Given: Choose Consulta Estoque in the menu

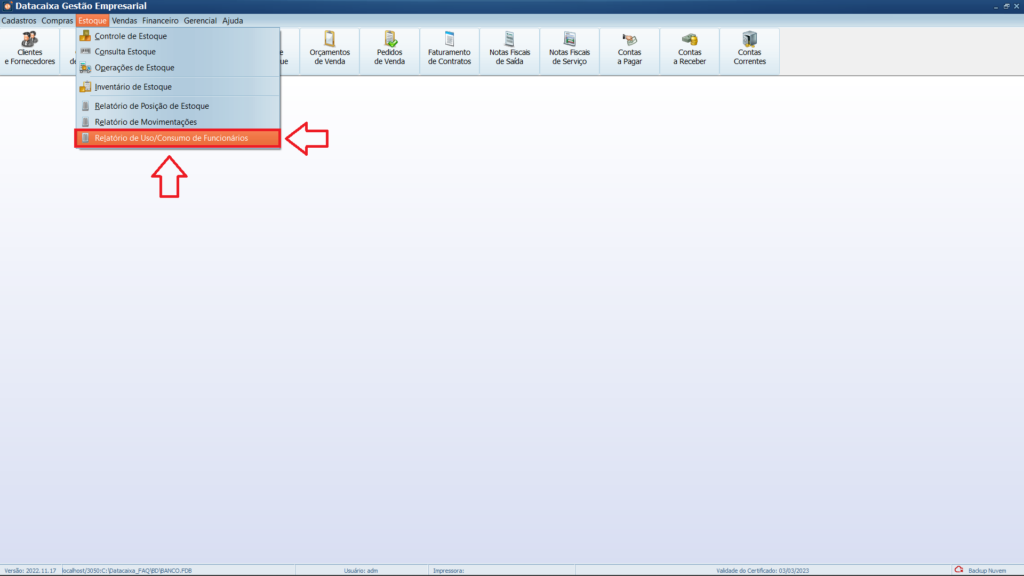Looking at the screenshot, I should point(125,52).
